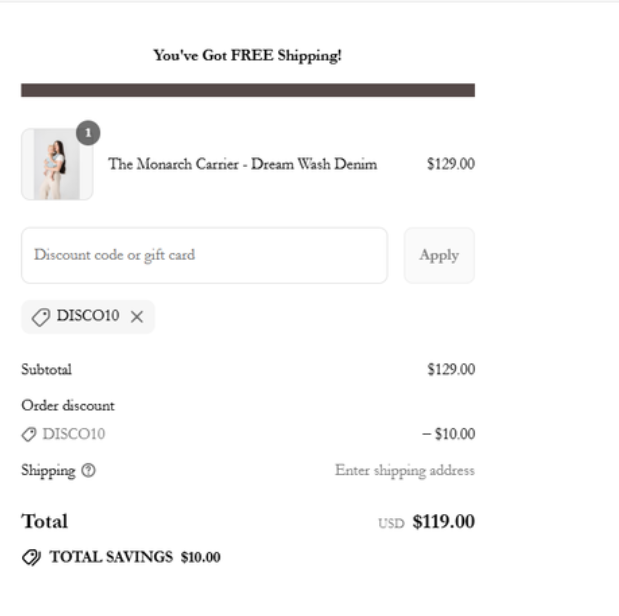The image size is (619, 616).
Task: Click the quantity badge on the product image
Action: point(88,134)
